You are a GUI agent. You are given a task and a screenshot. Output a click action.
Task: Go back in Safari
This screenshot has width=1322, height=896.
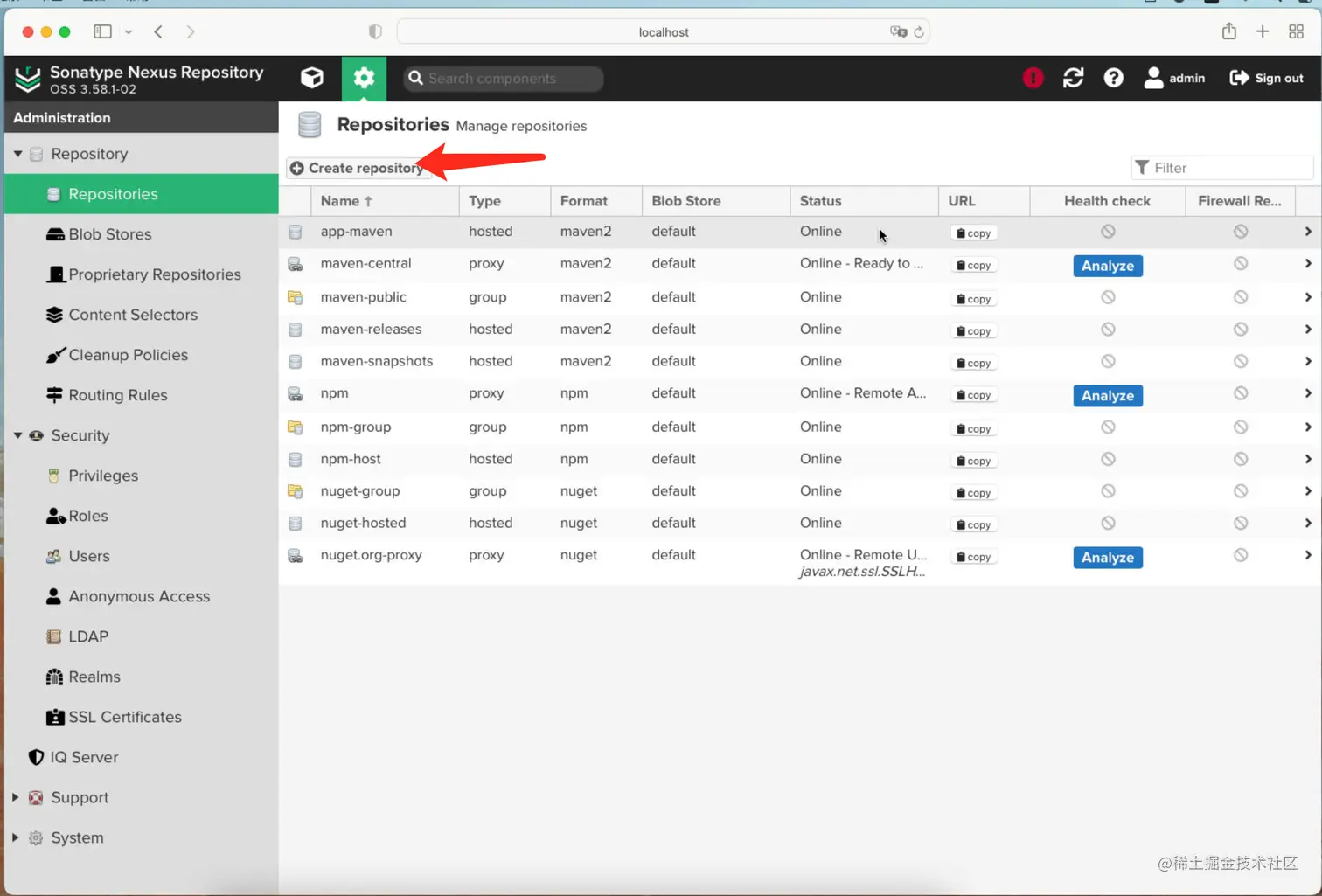tap(158, 31)
